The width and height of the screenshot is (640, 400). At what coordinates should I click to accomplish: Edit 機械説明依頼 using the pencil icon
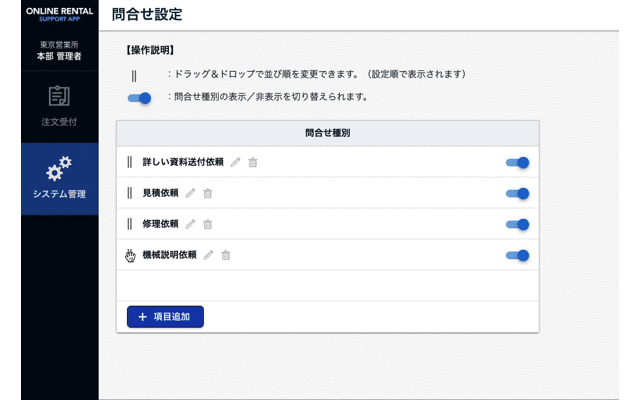coord(208,255)
